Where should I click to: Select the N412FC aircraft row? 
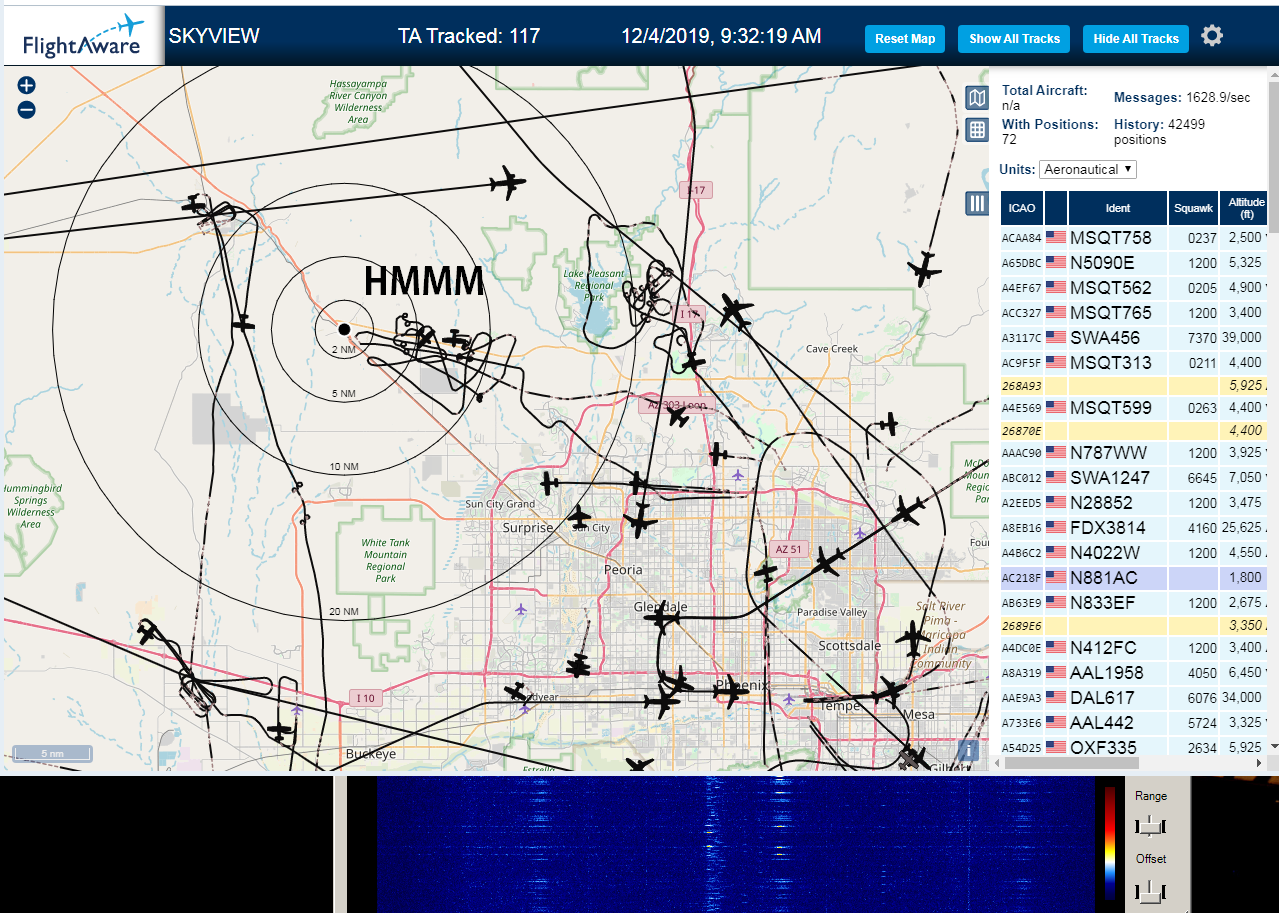[1134, 648]
